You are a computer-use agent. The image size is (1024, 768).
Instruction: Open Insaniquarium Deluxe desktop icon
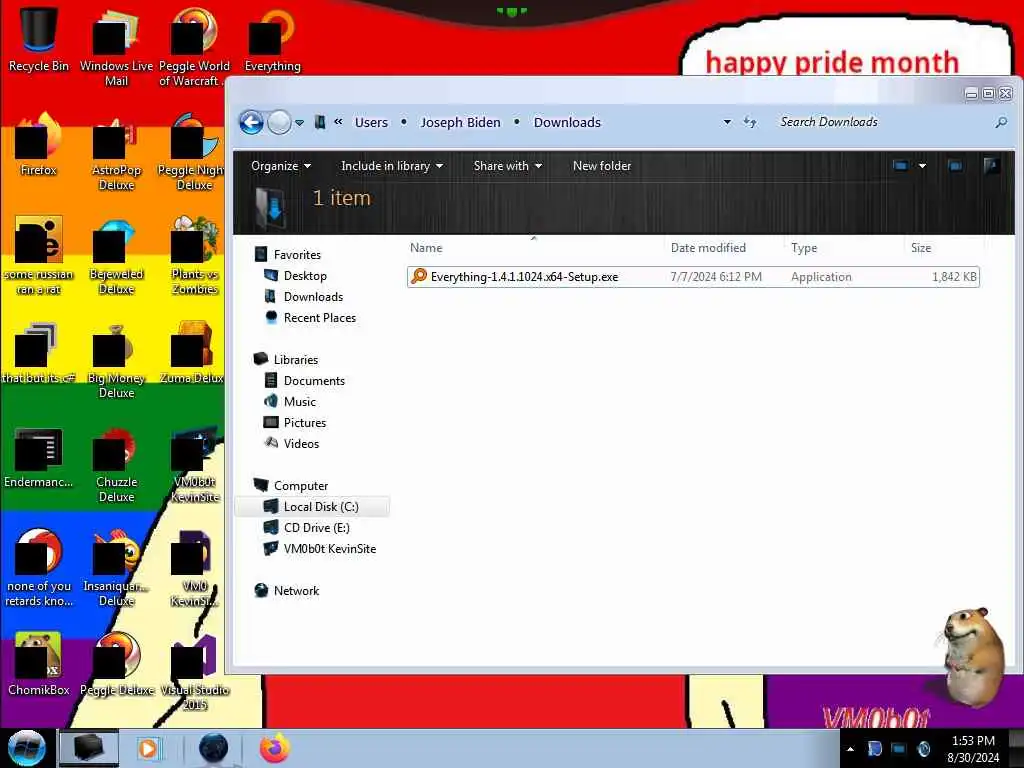click(116, 567)
